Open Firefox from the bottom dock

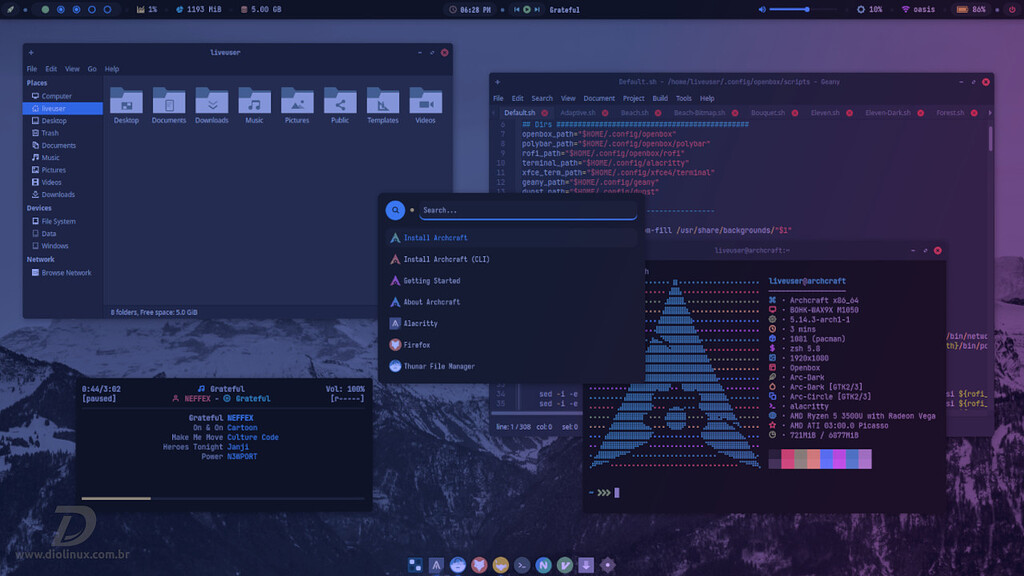pyautogui.click(x=480, y=564)
